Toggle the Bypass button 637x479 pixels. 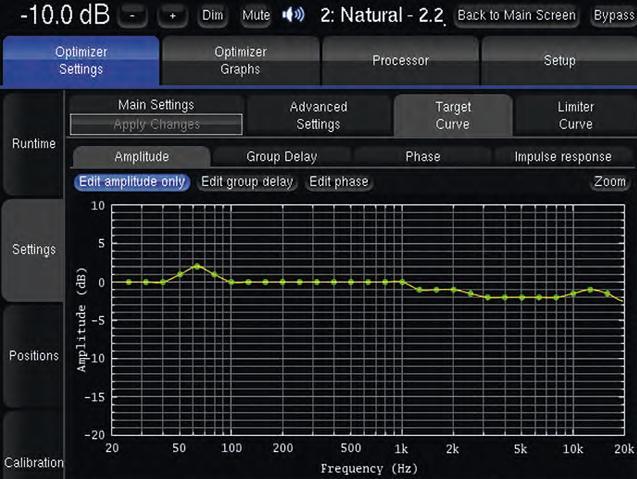[x=614, y=15]
